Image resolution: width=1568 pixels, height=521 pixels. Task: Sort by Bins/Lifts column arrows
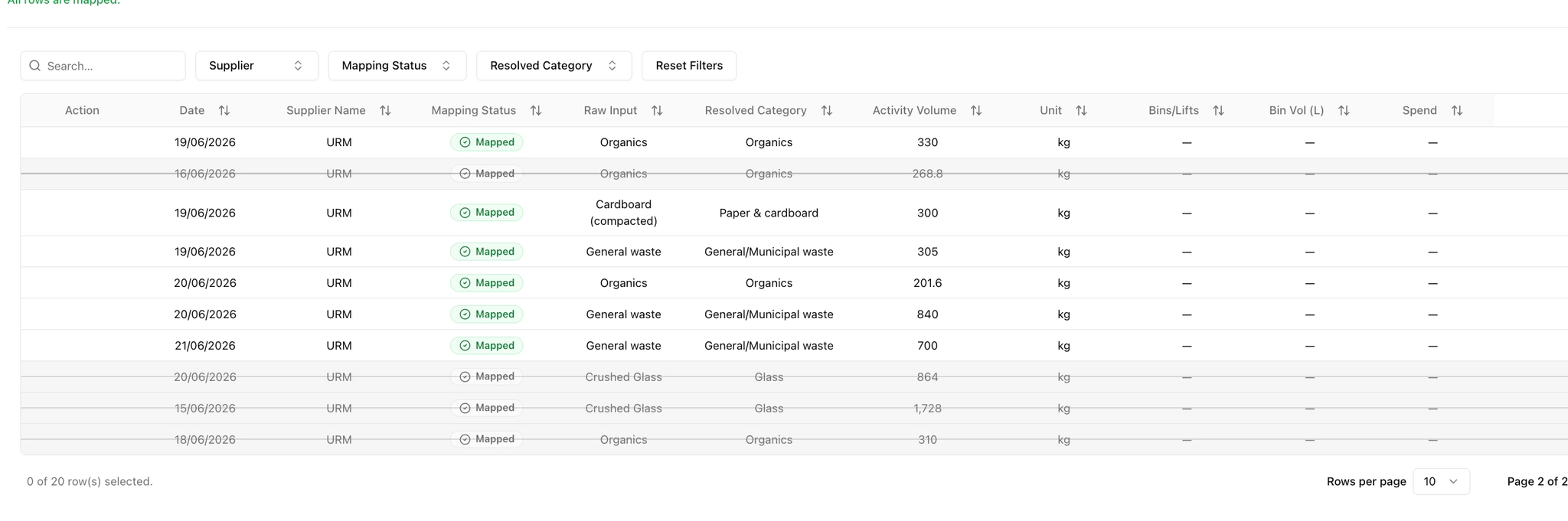(x=1218, y=110)
